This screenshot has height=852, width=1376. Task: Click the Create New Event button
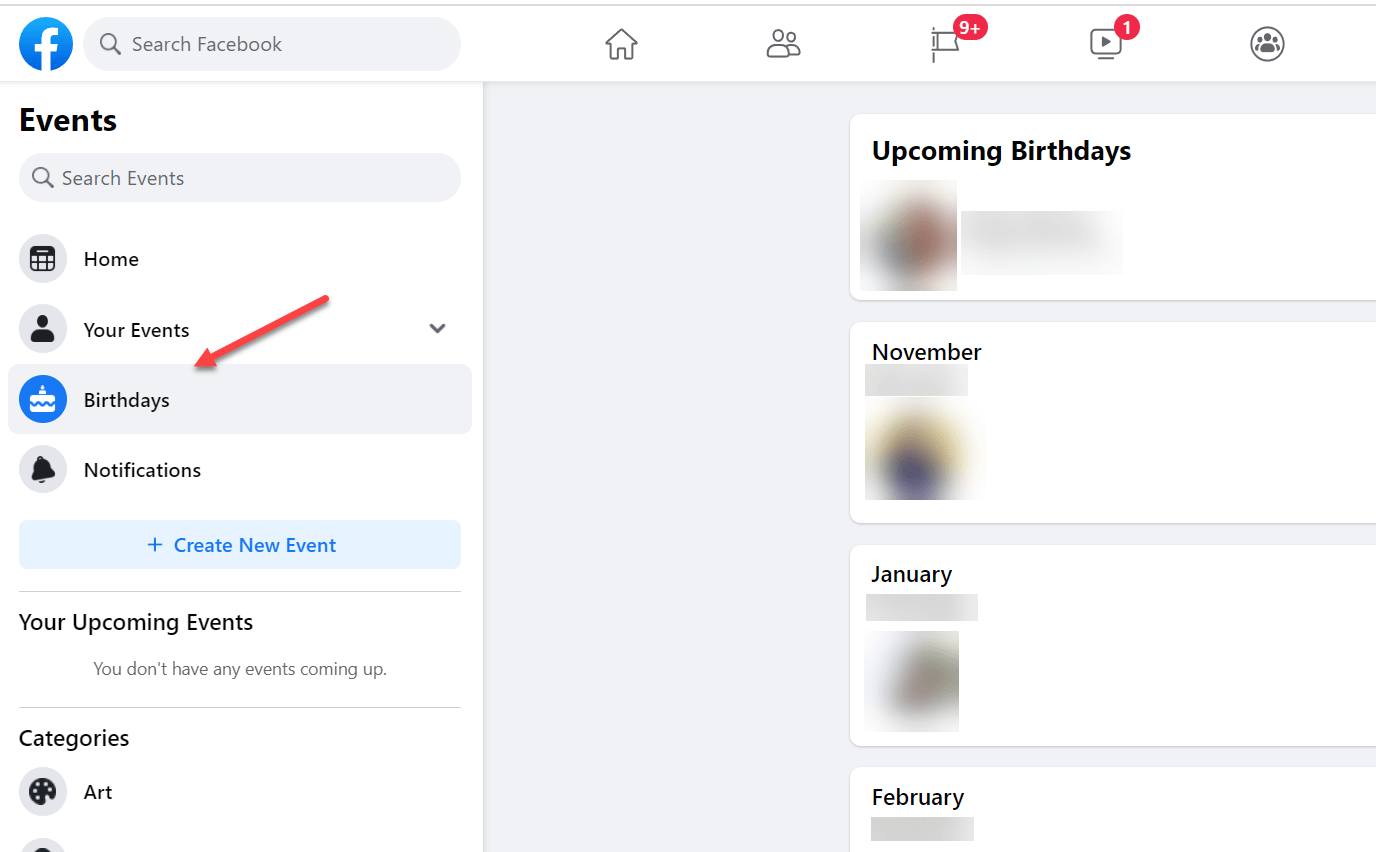[240, 545]
